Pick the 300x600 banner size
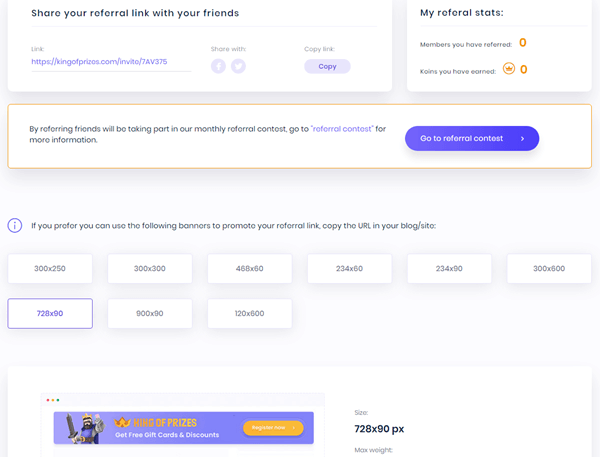 549,268
